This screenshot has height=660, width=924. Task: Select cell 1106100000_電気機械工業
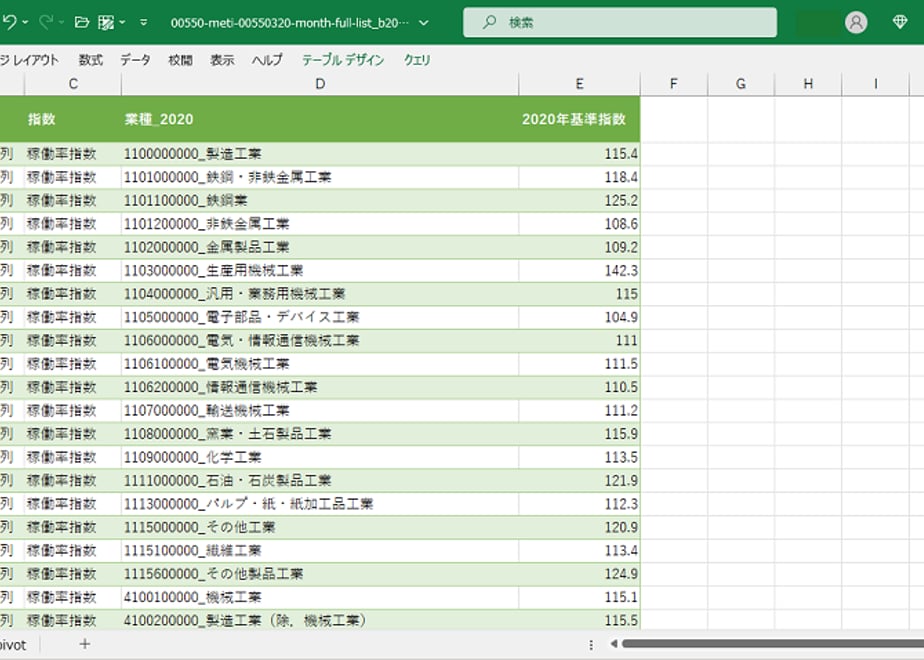coord(320,364)
